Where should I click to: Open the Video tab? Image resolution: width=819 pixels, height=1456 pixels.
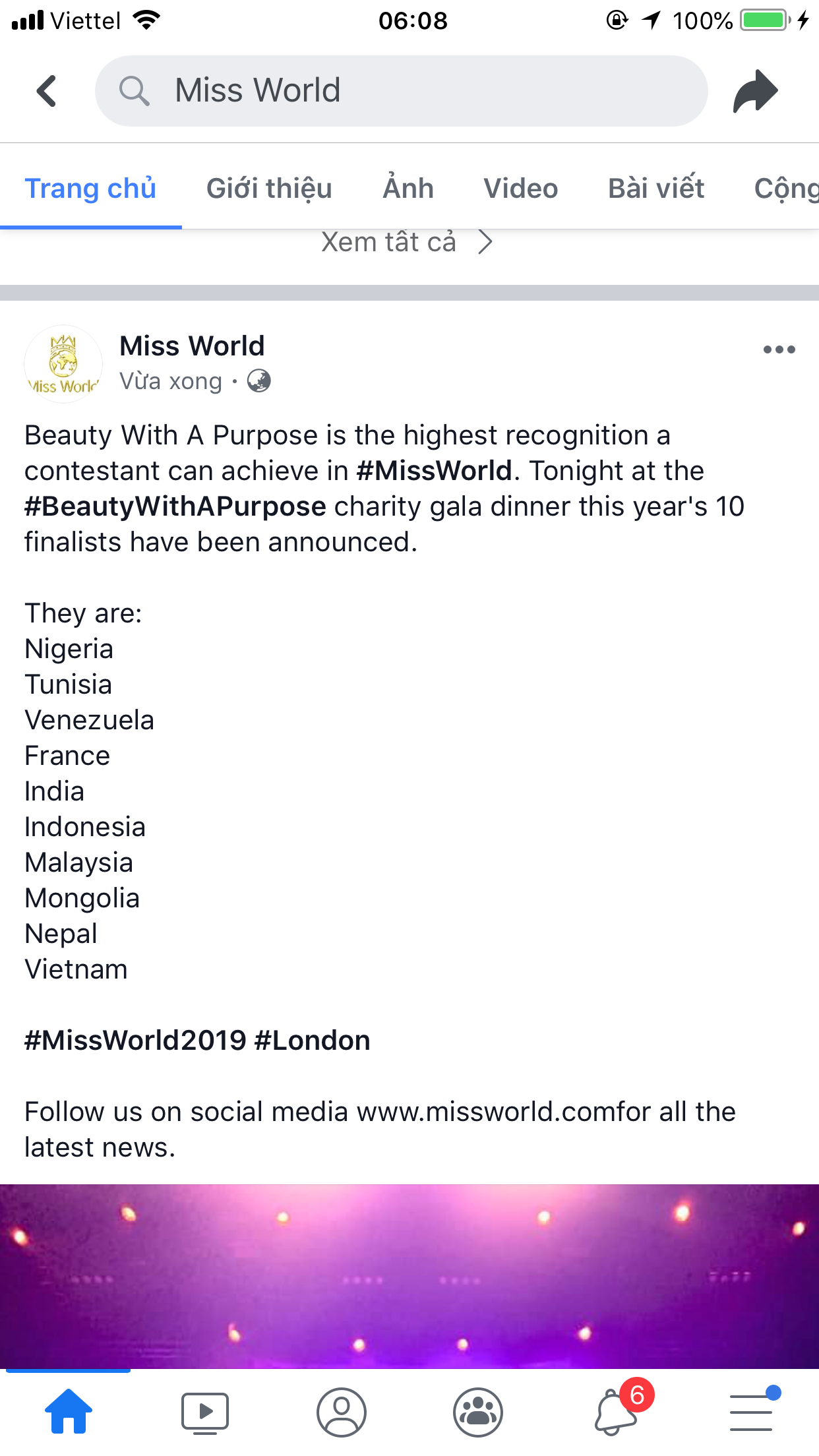click(x=521, y=189)
